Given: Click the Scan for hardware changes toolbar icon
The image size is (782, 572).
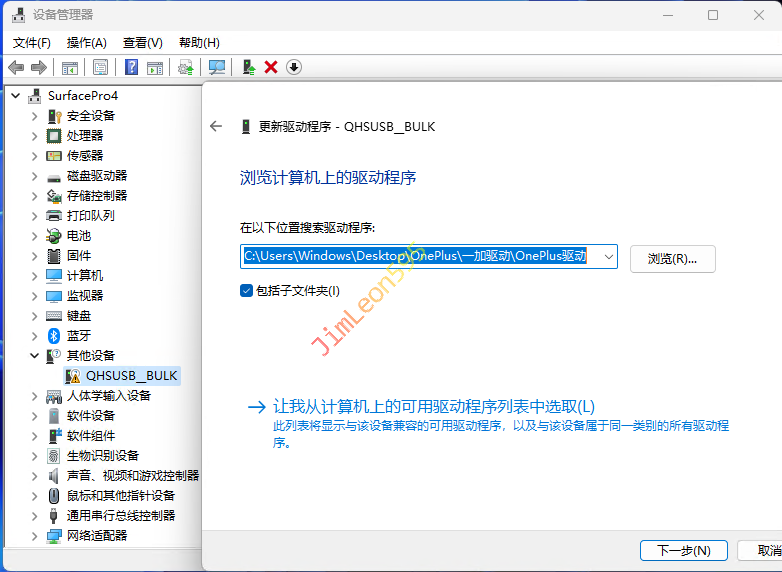Looking at the screenshot, I should [217, 67].
